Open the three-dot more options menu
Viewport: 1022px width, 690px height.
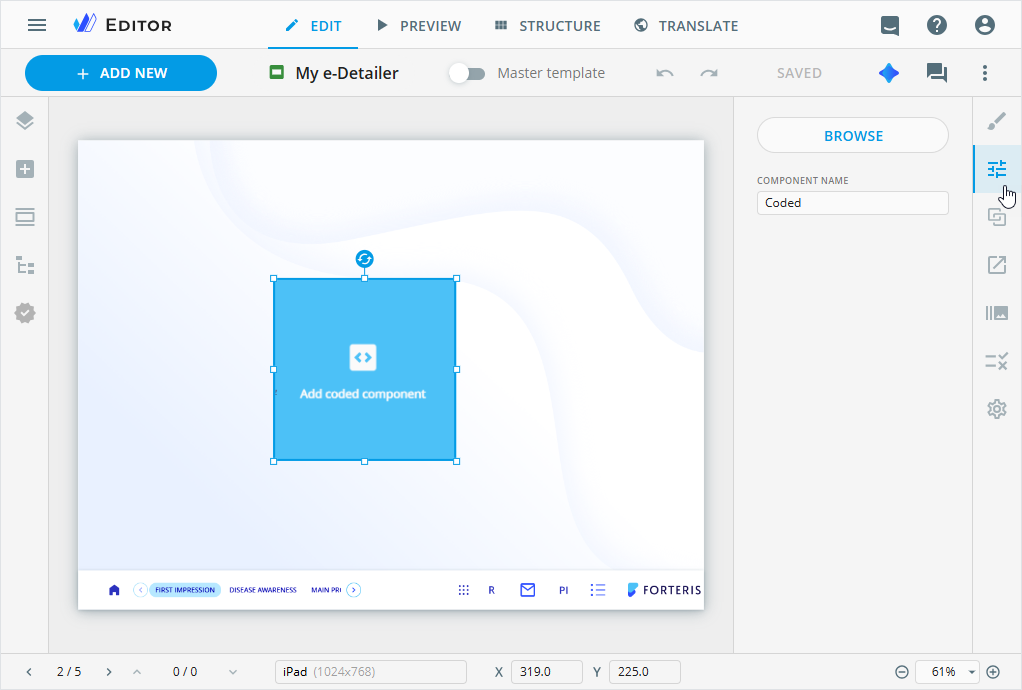pos(985,73)
